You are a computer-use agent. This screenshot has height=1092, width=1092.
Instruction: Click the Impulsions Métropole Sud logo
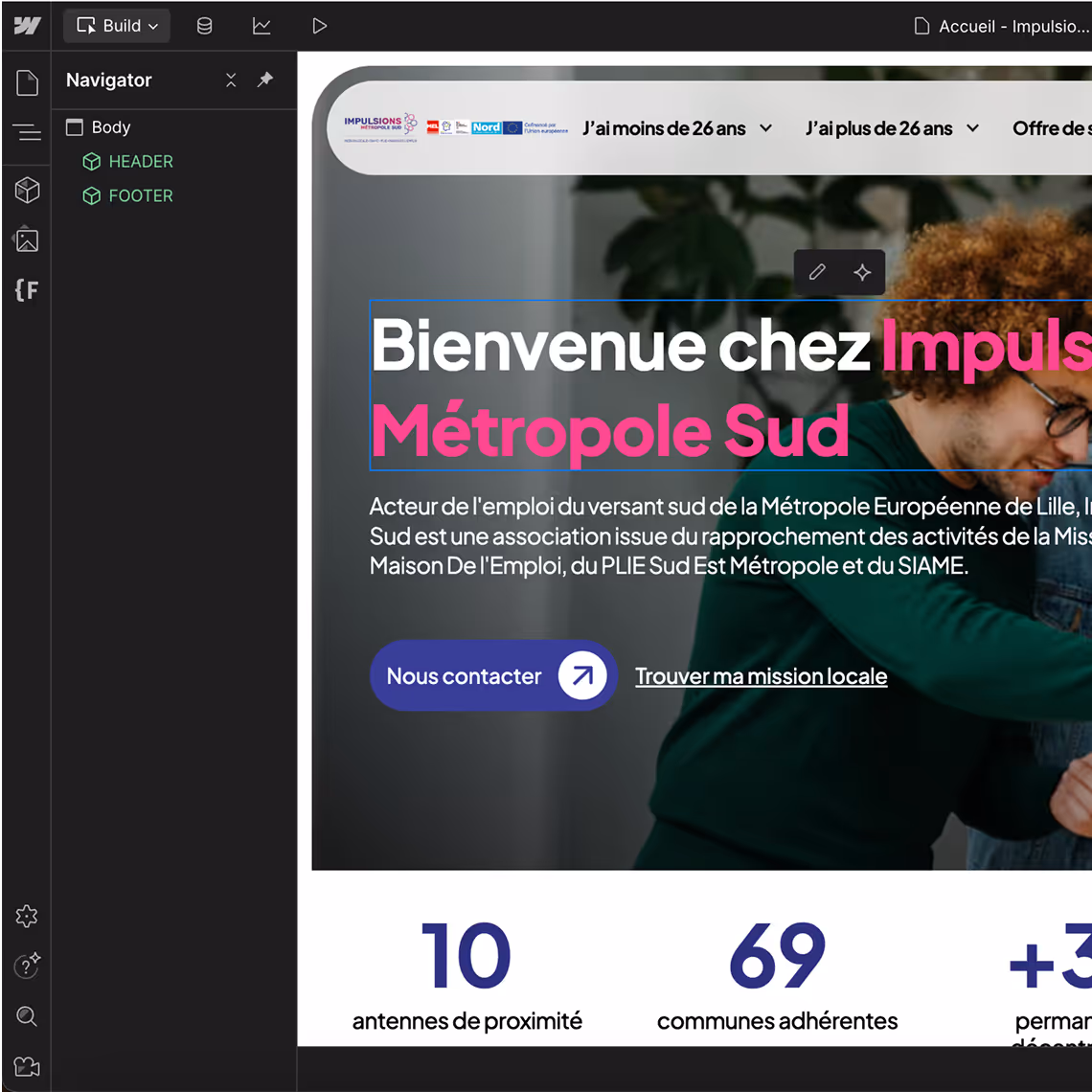380,127
